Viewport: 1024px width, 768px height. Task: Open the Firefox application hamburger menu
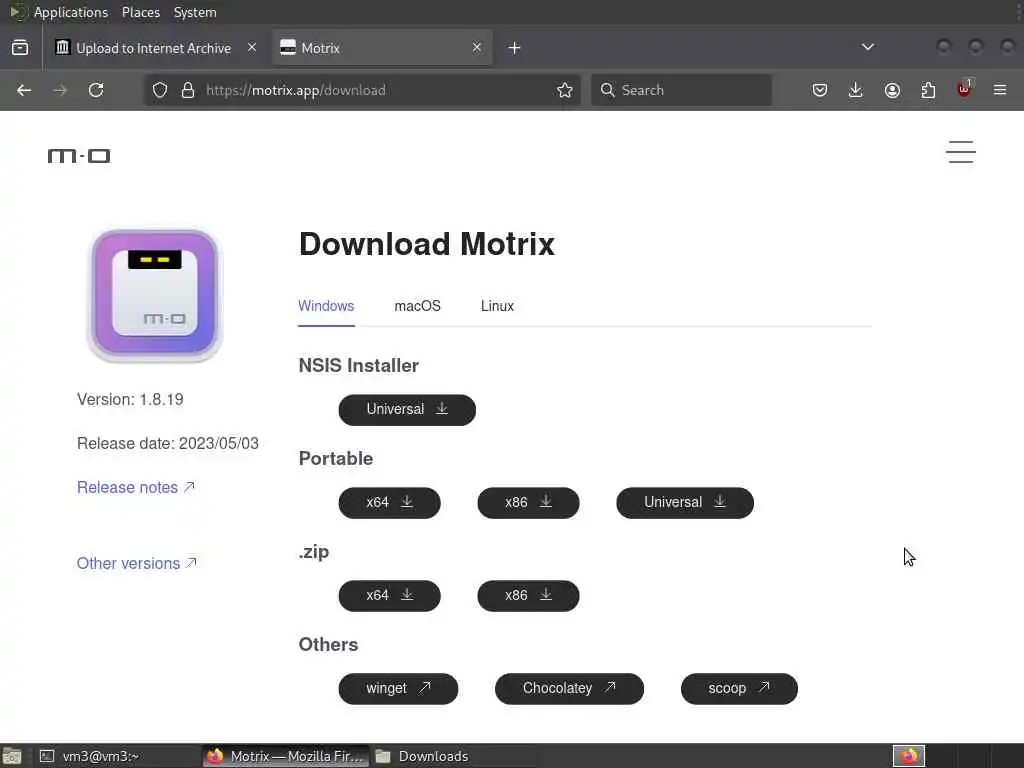[x=1000, y=90]
